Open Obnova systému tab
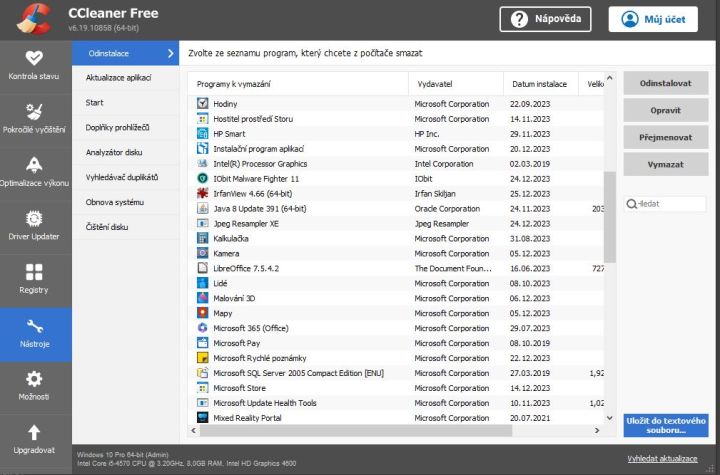720x475 pixels. 125,202
